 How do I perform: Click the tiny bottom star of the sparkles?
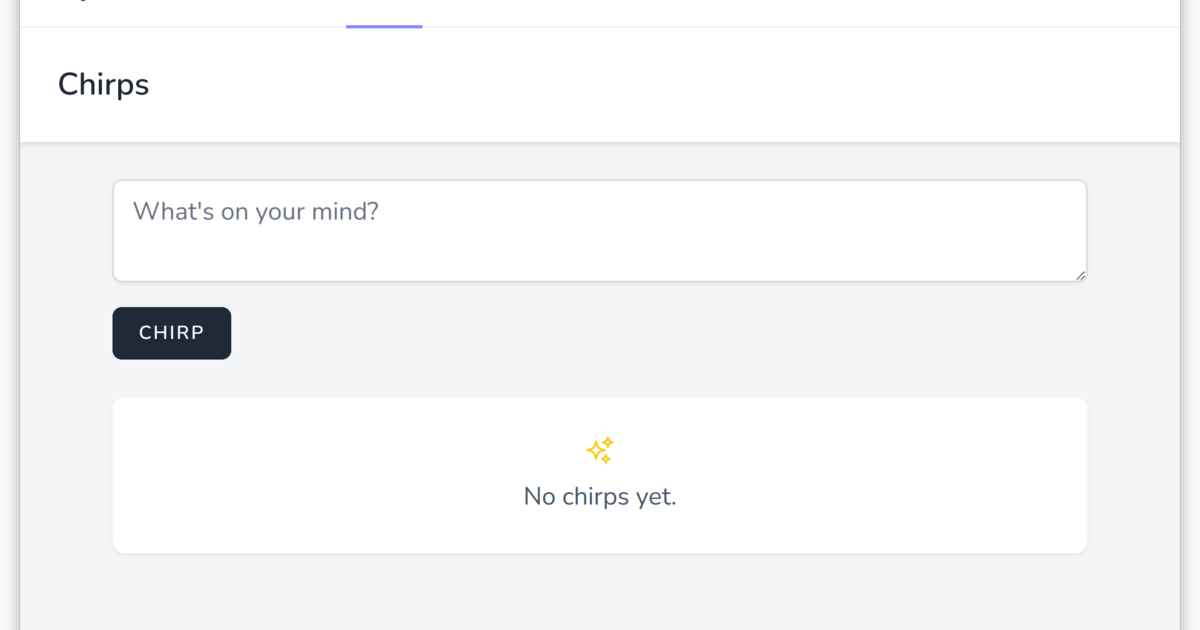point(606,459)
